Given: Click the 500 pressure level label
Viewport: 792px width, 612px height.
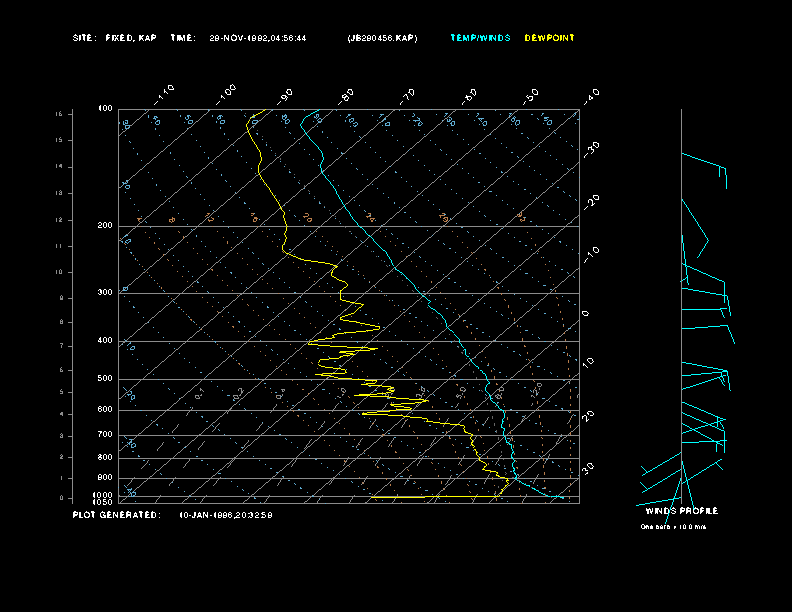Looking at the screenshot, I should pos(105,379).
